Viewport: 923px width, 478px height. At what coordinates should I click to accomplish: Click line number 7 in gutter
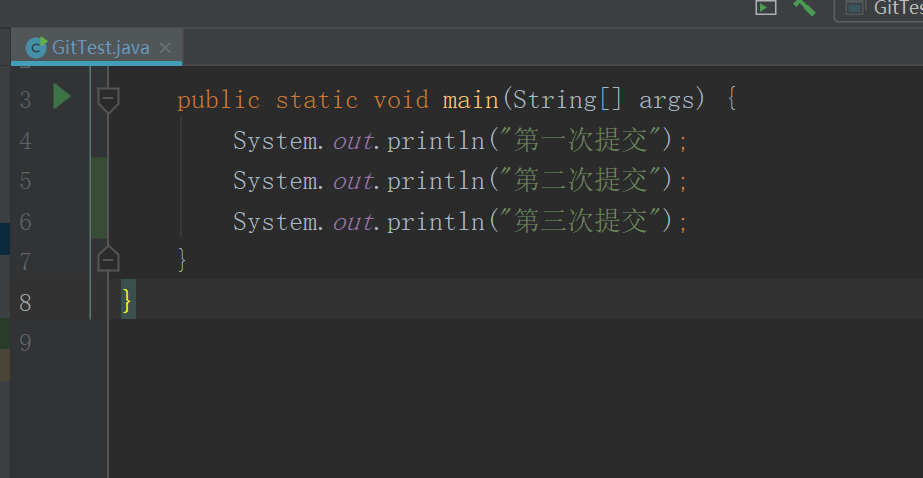25,261
